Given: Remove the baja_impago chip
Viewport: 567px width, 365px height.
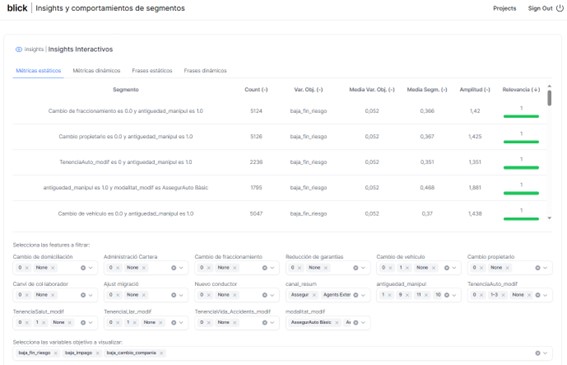Looking at the screenshot, I should click(x=97, y=353).
